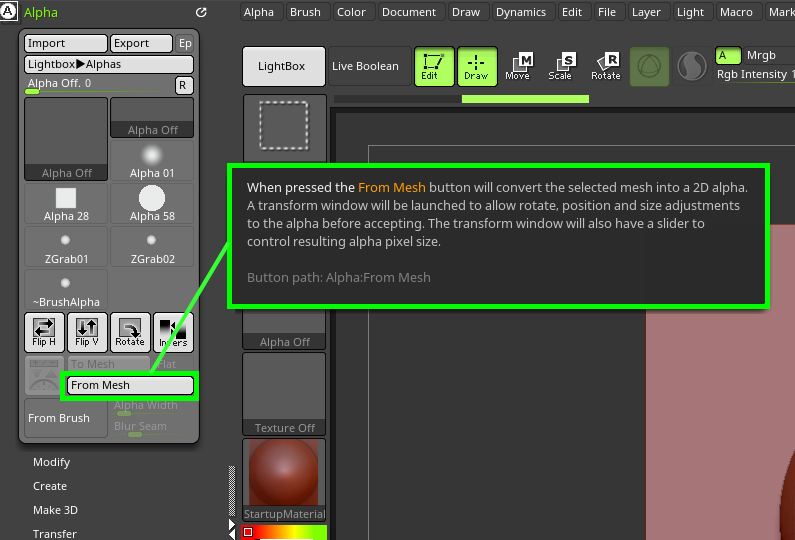Select the Alpha 01 thumbnail

[x=152, y=161]
